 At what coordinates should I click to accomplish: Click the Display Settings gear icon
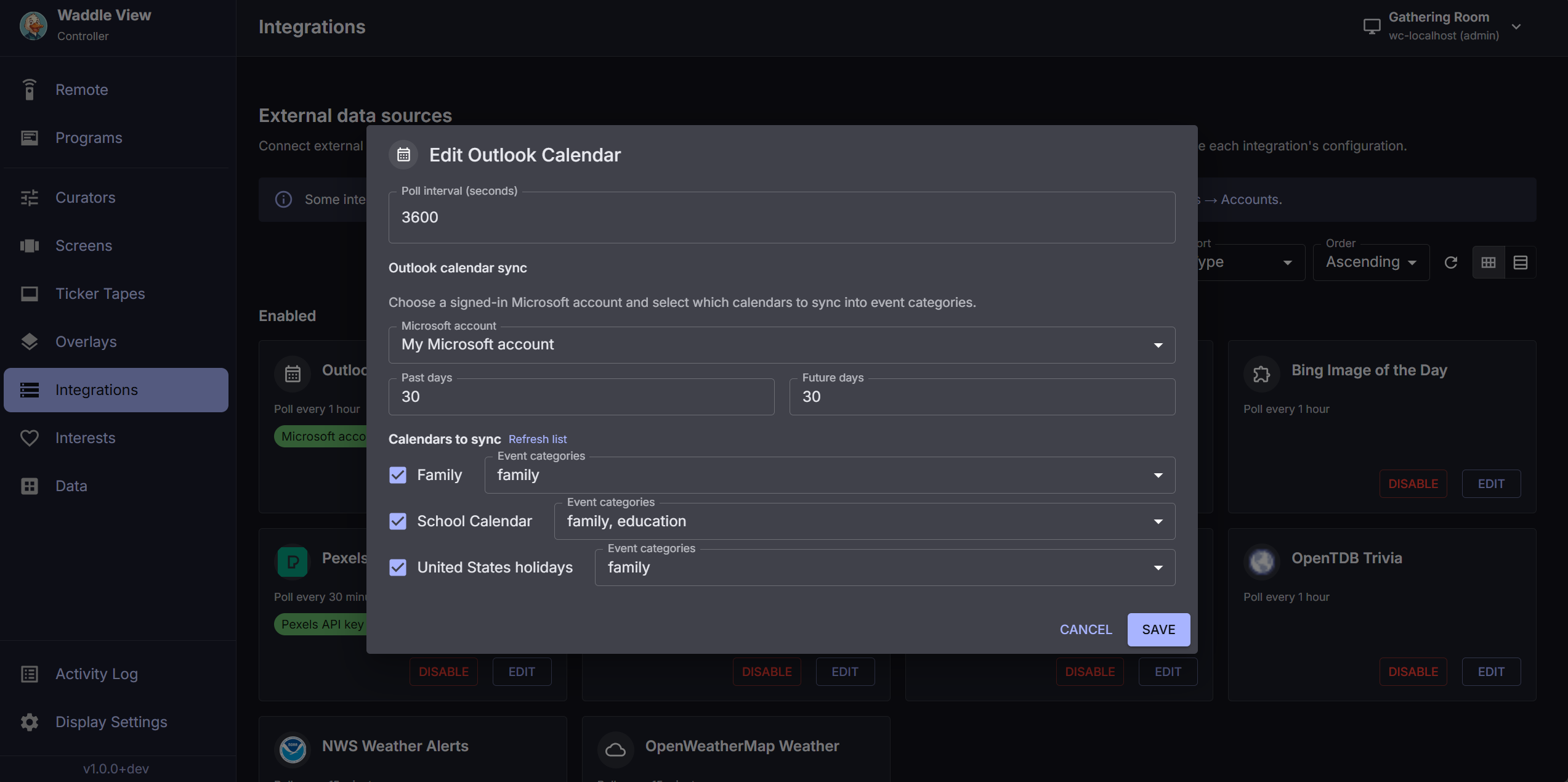pos(29,722)
